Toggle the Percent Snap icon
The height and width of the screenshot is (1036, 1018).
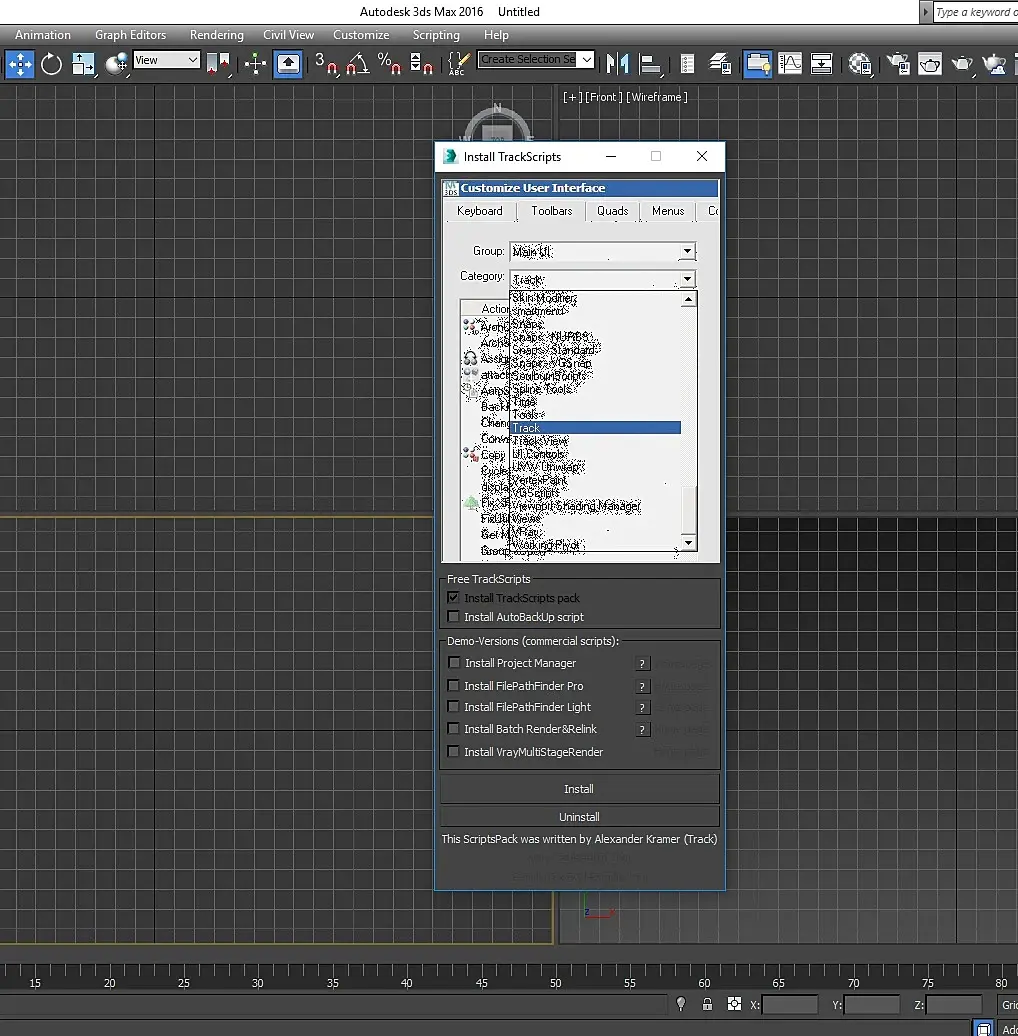point(390,64)
